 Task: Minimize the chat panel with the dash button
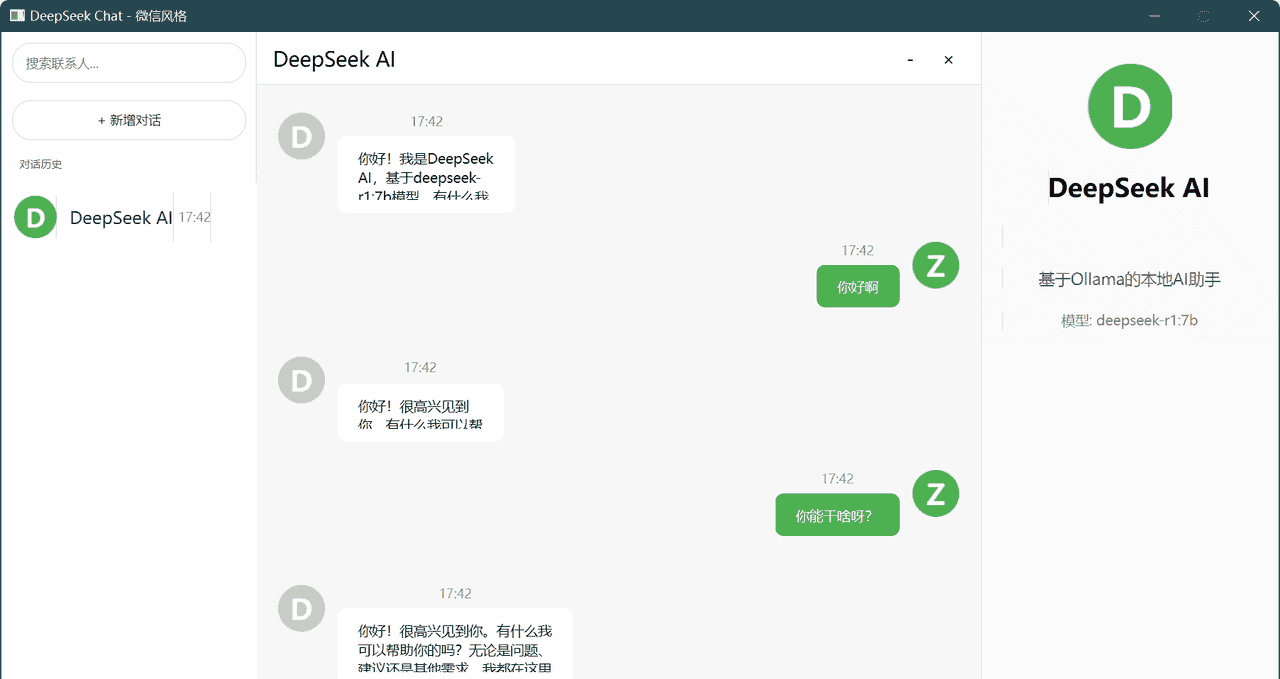[909, 60]
